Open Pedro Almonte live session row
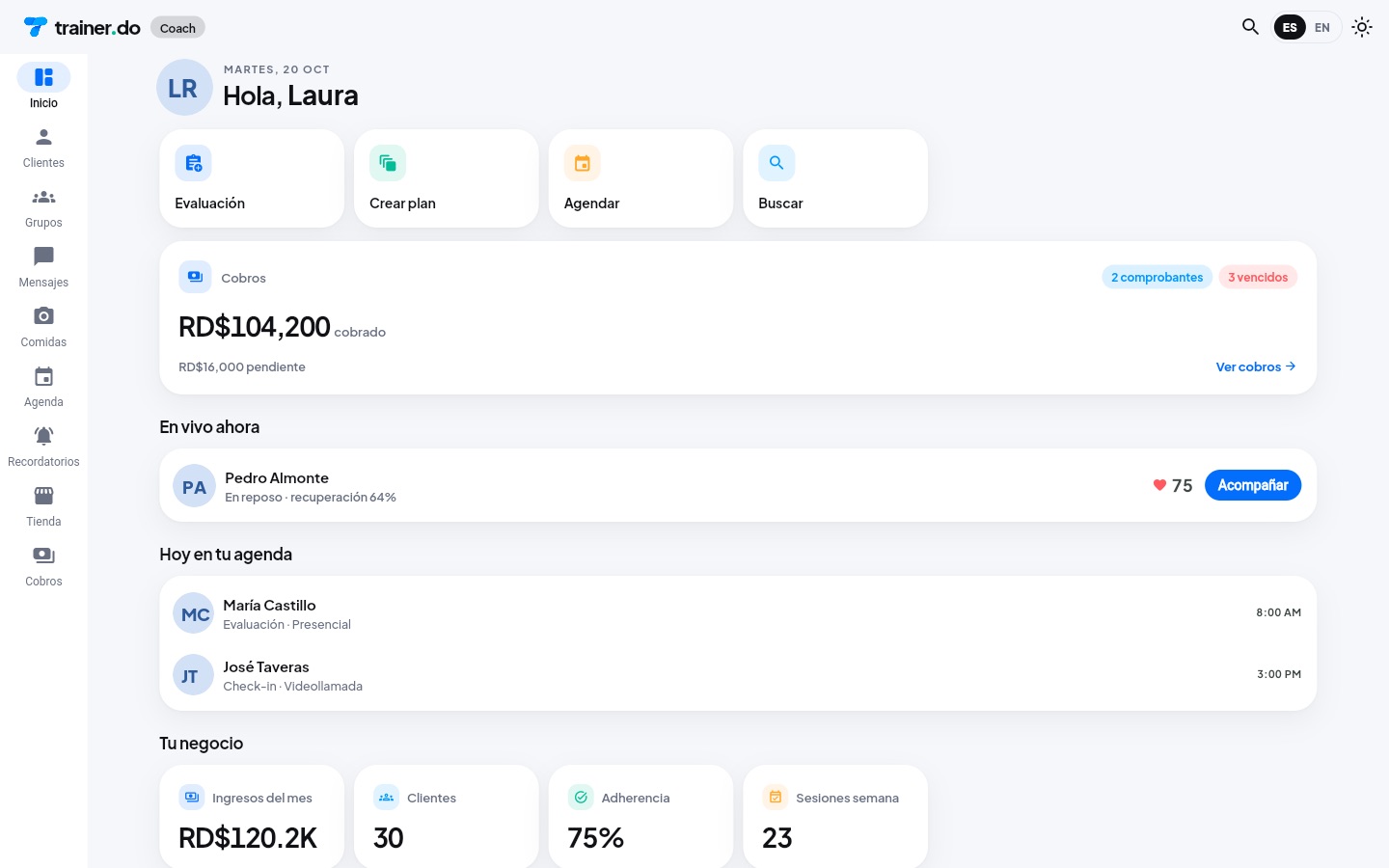Viewport: 1389px width, 868px height. [x=738, y=485]
